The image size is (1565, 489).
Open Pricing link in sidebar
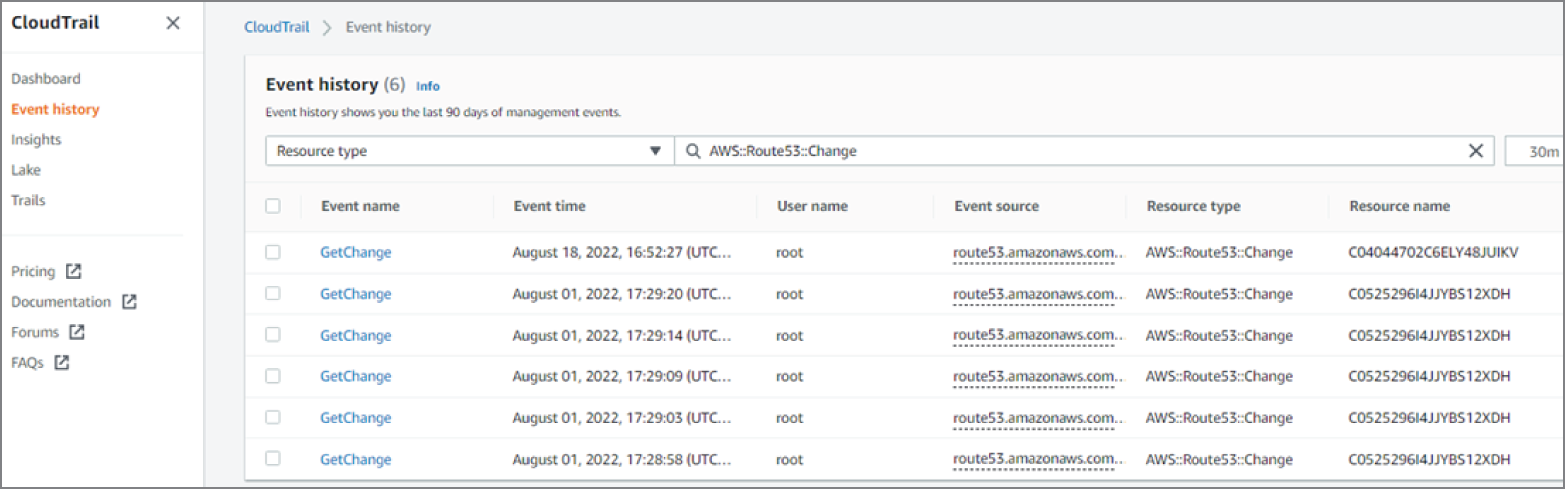[x=33, y=271]
